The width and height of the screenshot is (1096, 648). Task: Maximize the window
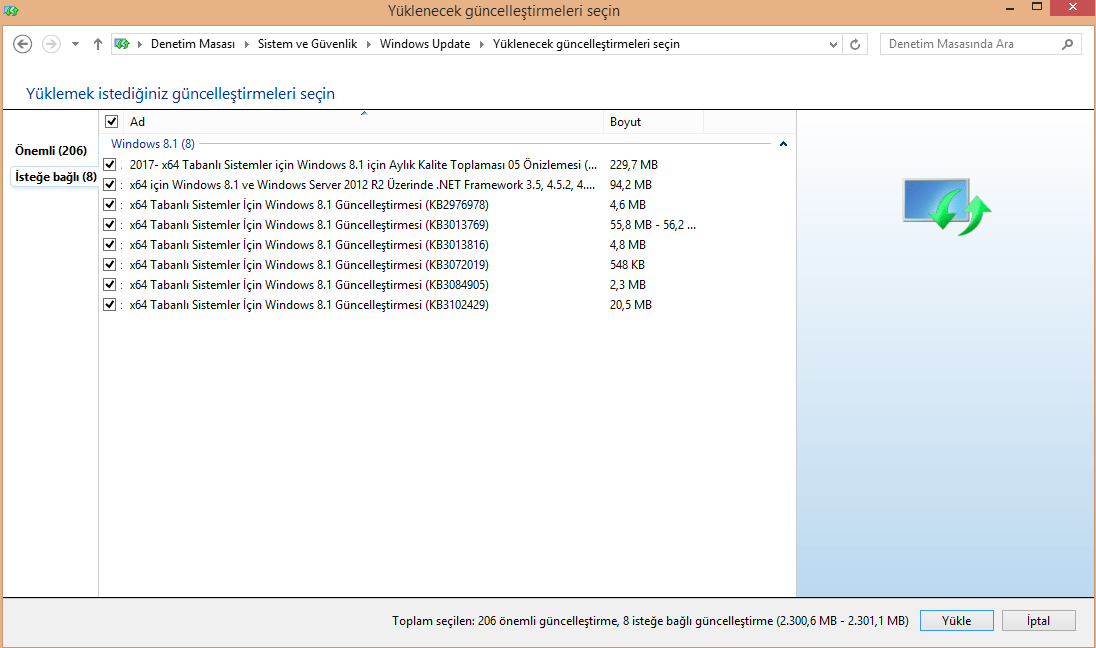[1037, 7]
